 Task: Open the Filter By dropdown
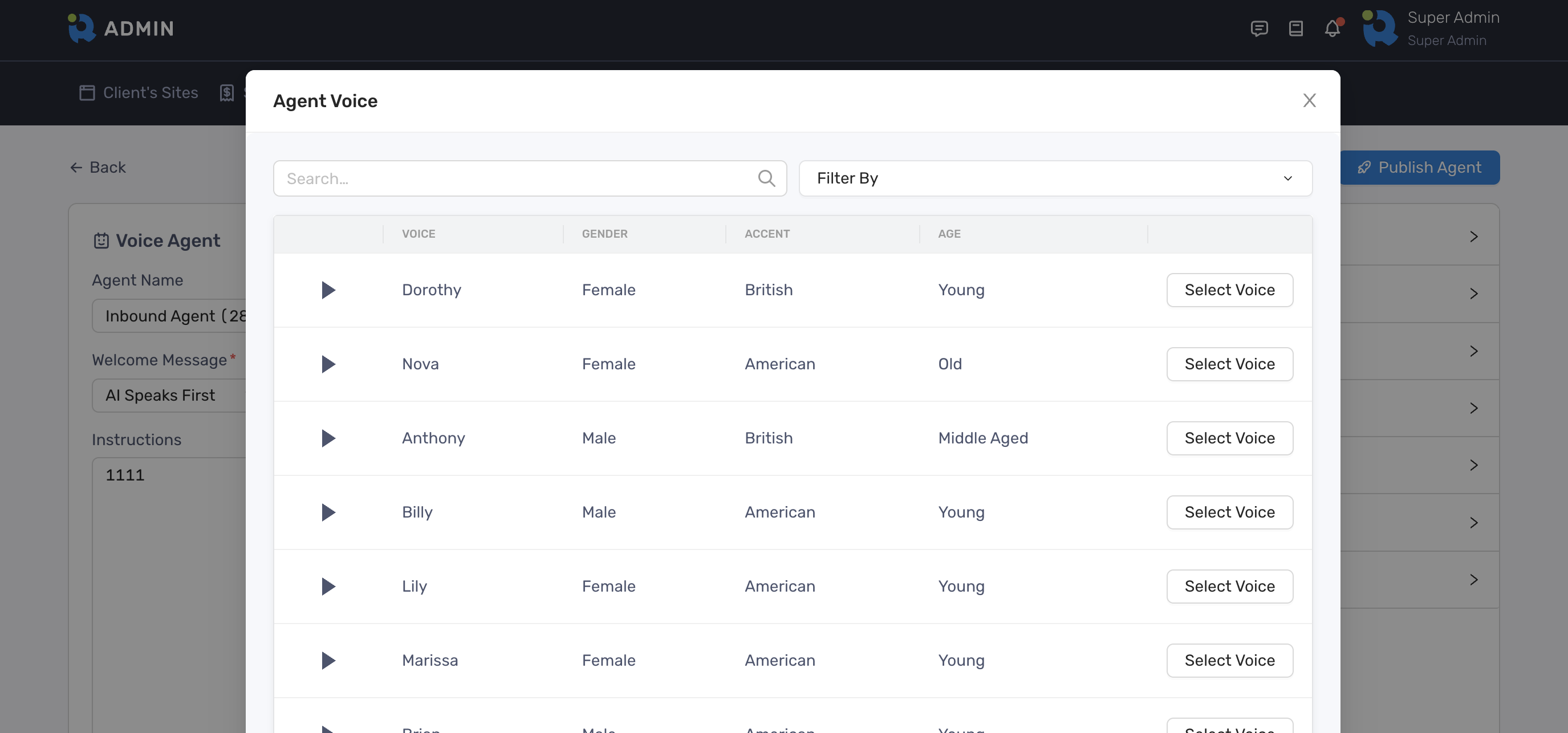pos(1055,178)
